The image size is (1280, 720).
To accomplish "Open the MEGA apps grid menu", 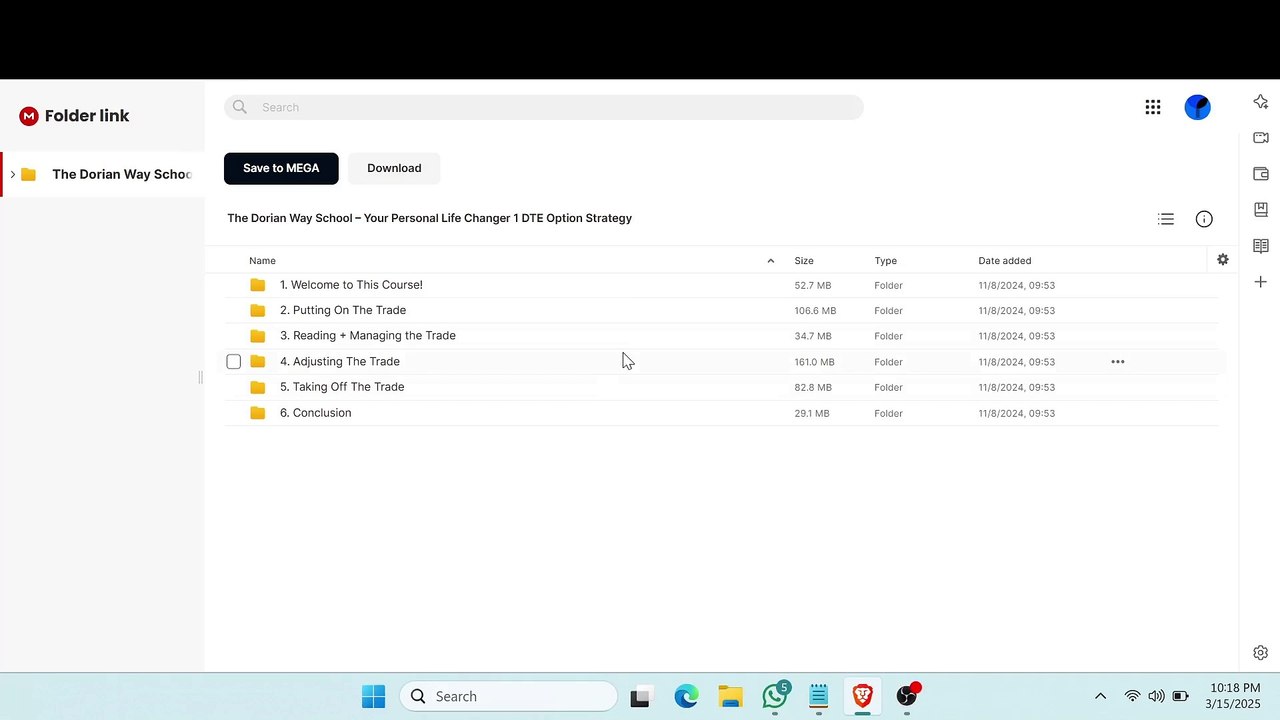I will (1153, 107).
